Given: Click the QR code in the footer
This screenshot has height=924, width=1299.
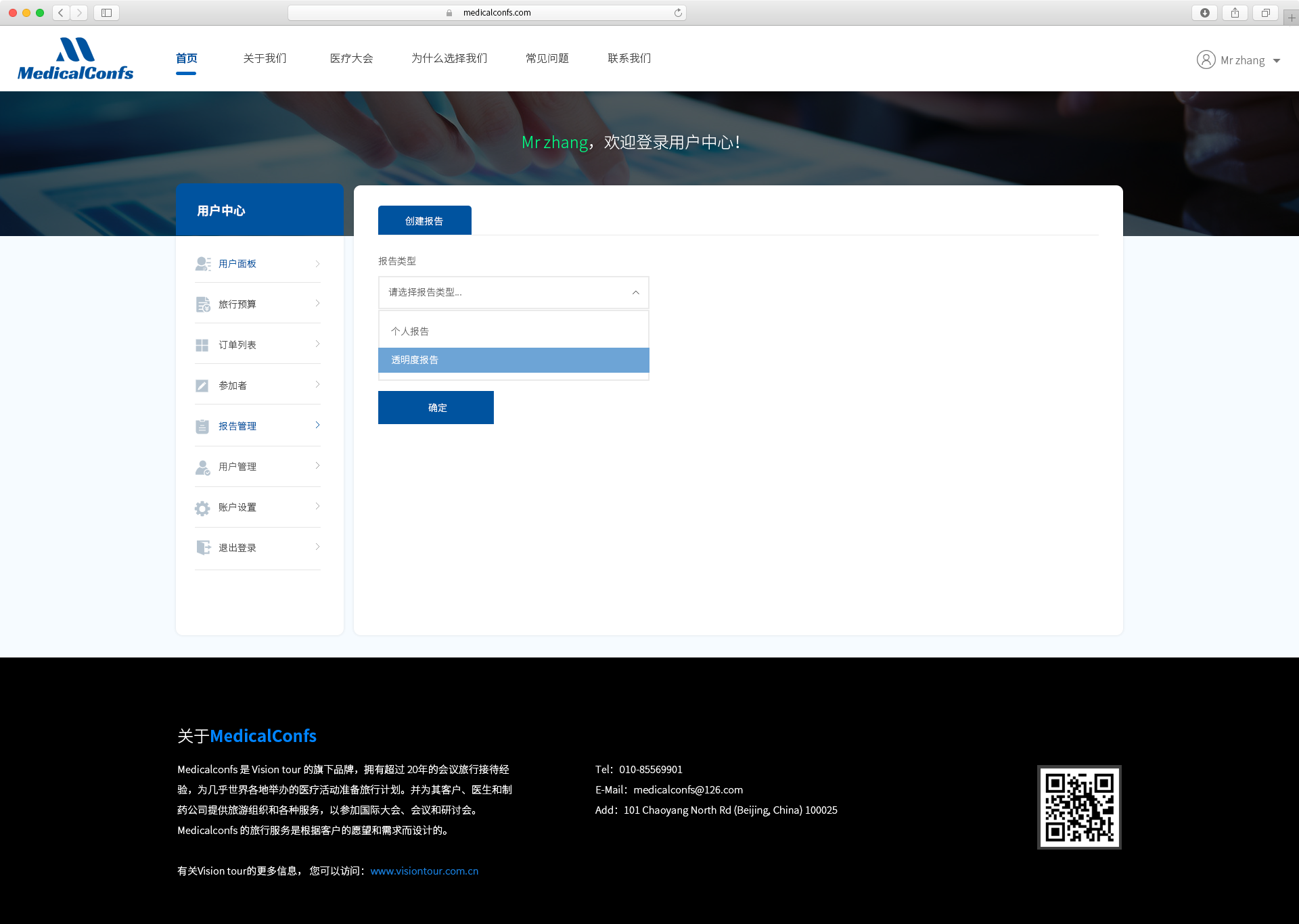Looking at the screenshot, I should (1079, 807).
